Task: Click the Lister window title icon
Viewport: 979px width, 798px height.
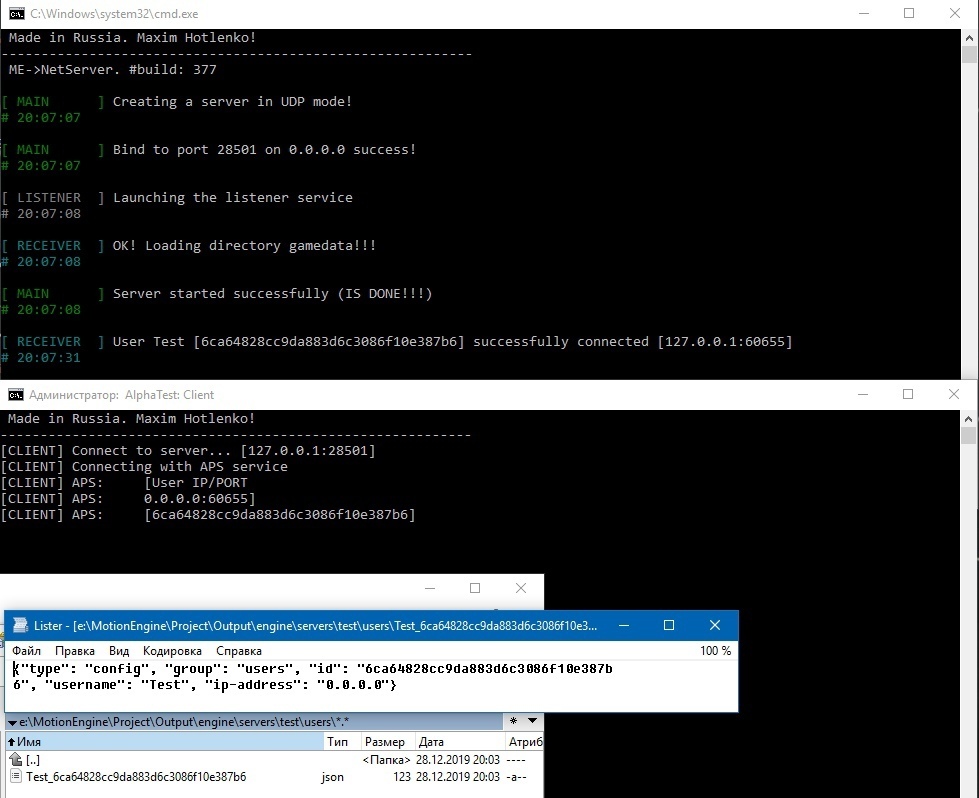Action: (x=20, y=625)
